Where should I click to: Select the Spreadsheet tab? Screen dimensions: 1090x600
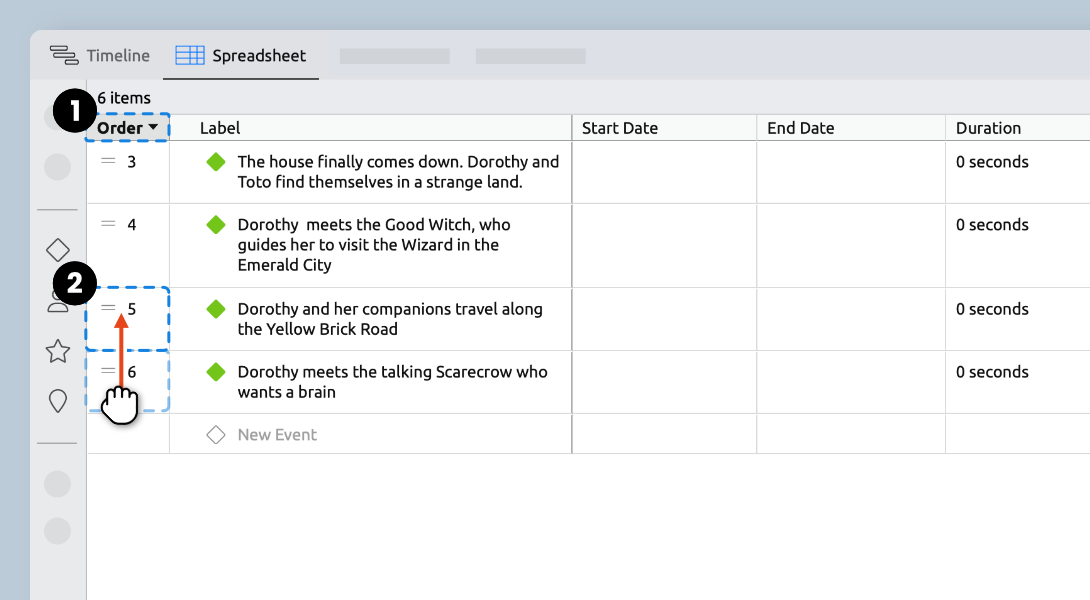[241, 56]
